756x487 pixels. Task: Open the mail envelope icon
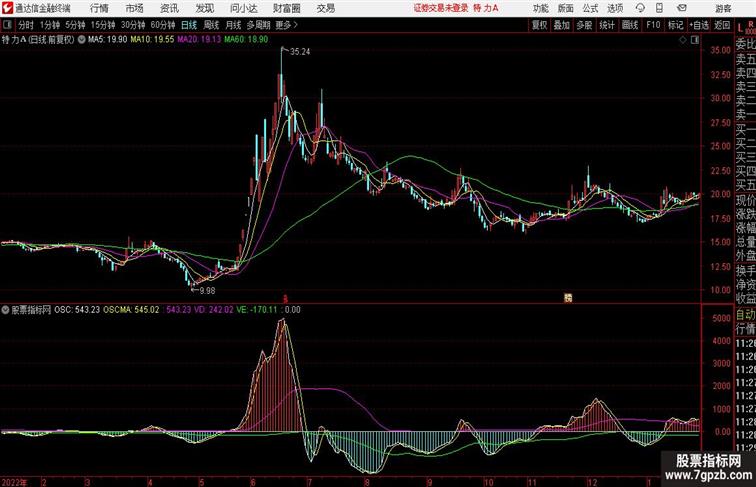point(682,8)
